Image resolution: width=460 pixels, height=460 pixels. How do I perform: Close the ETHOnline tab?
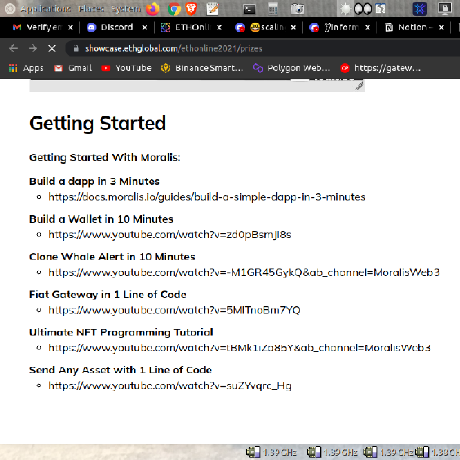(219, 28)
